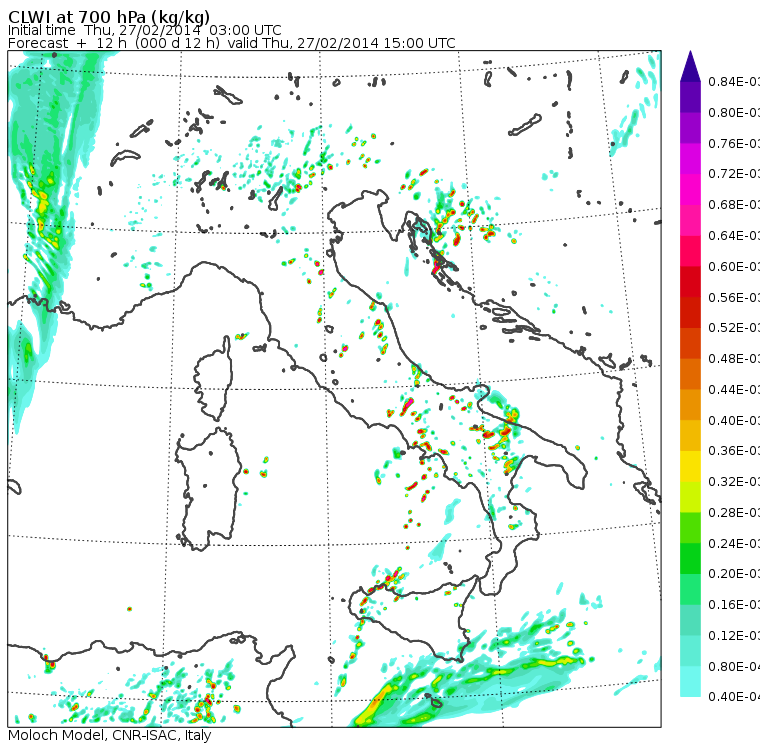Click the 0.80E-04 colorbar label
The image size is (760, 749).
tap(734, 667)
